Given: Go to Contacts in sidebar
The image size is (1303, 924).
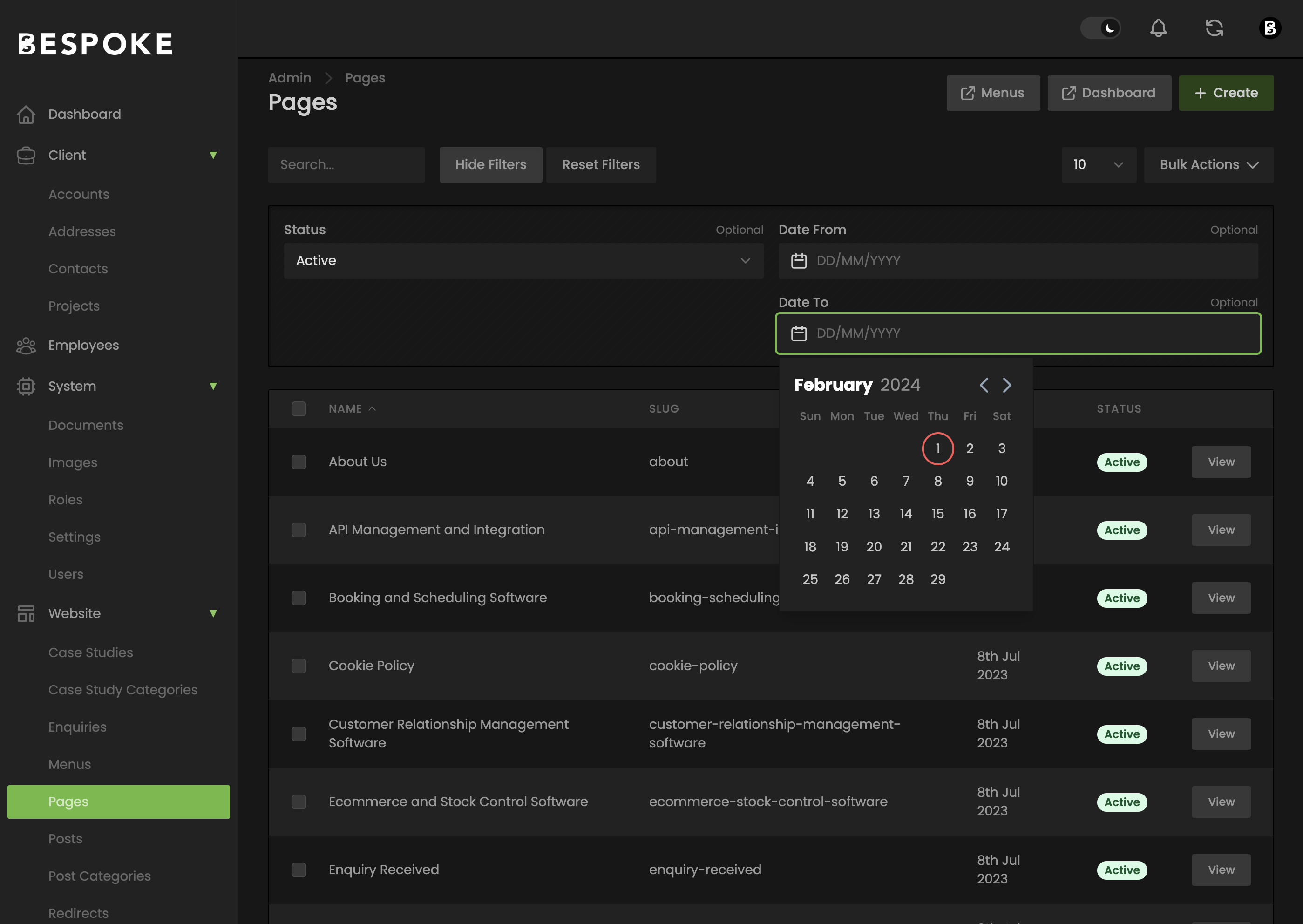Looking at the screenshot, I should (78, 269).
